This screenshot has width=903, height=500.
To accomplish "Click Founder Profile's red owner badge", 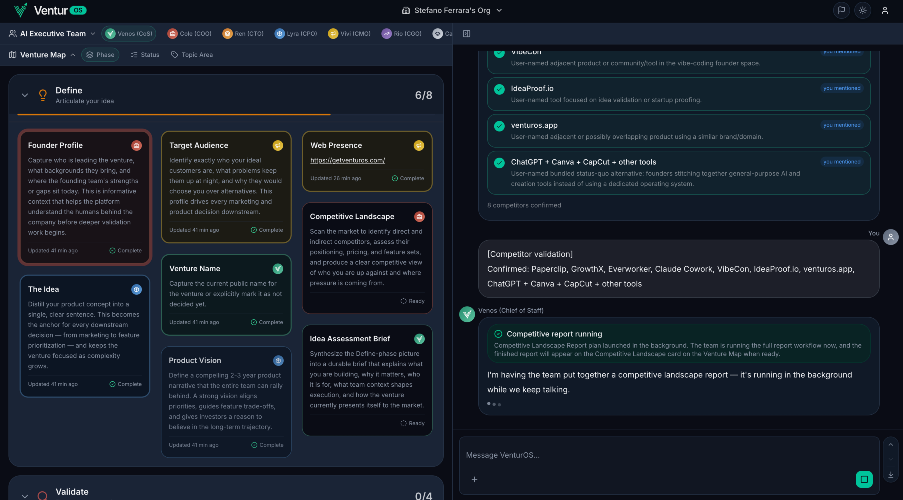I will point(136,145).
